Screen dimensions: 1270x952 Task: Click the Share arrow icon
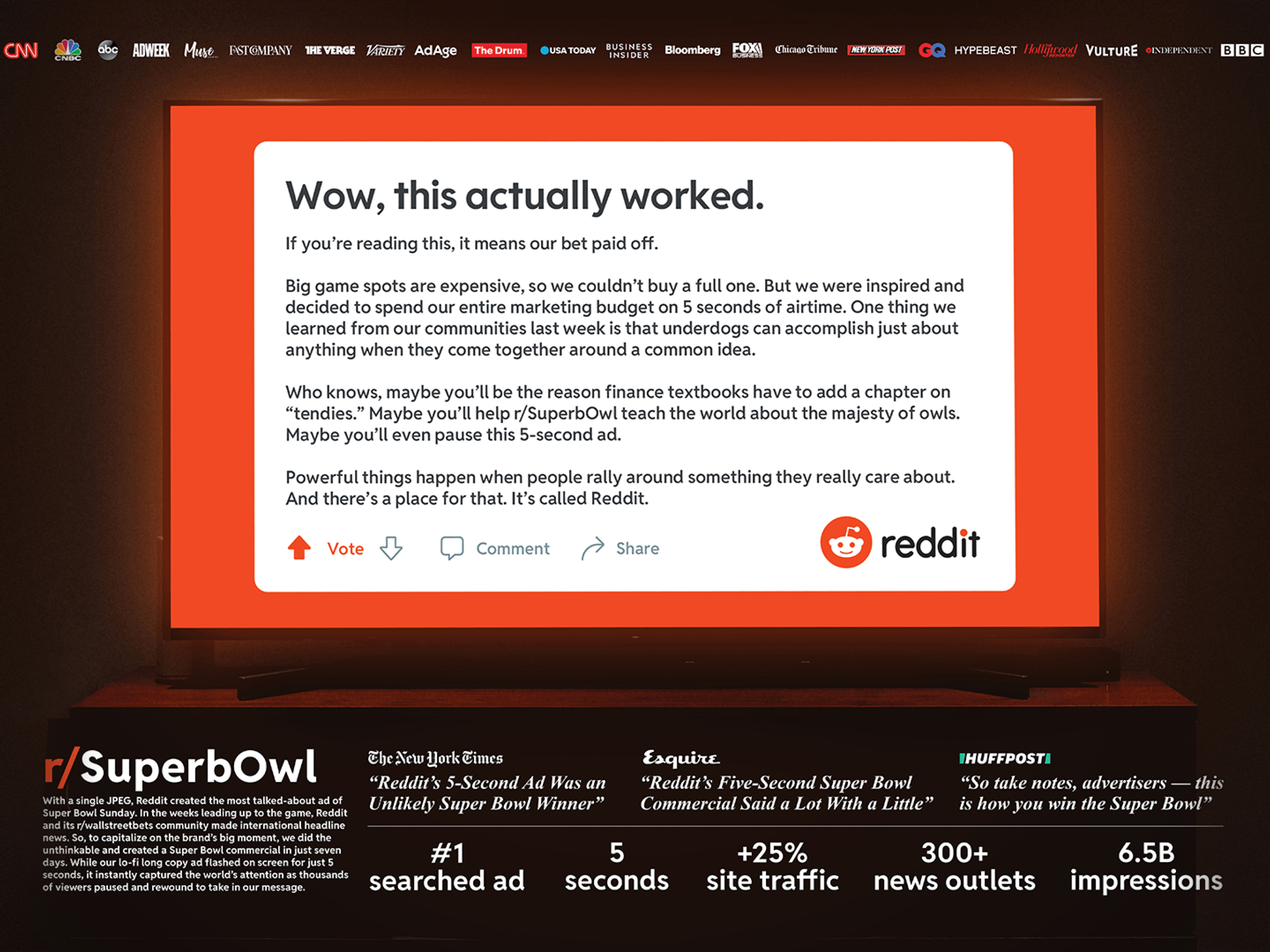point(601,547)
